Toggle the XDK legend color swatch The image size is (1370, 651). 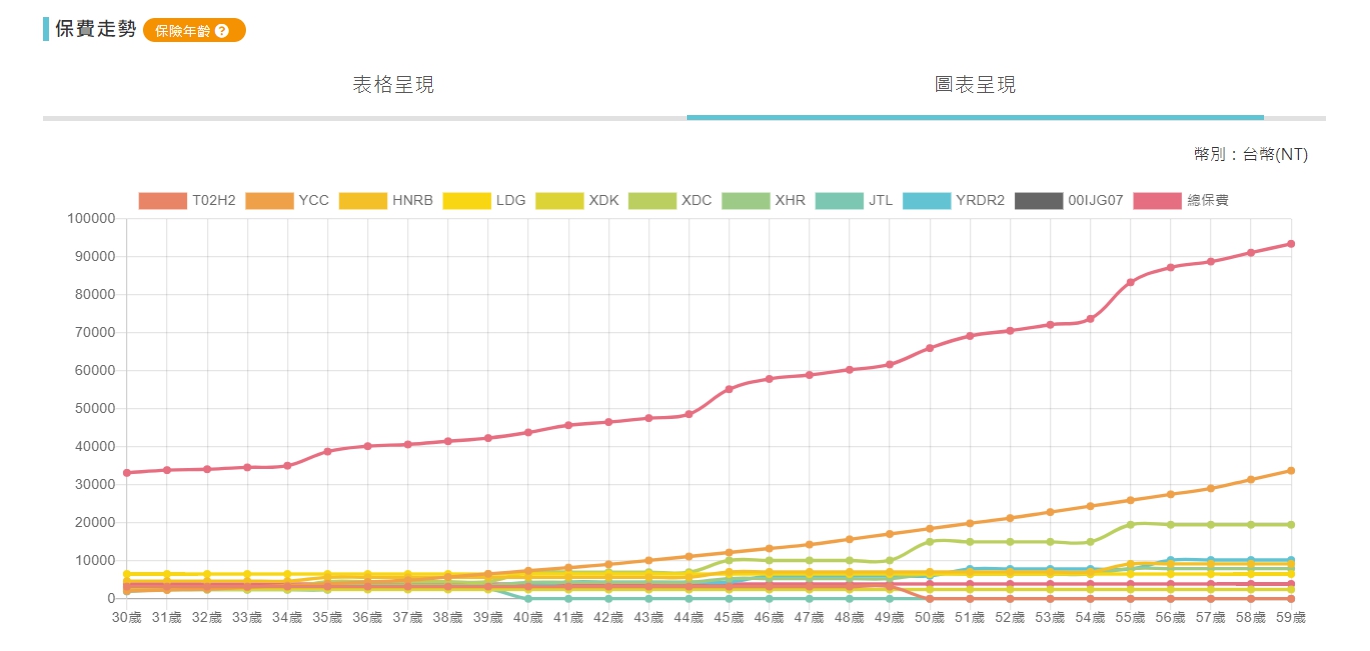[x=559, y=201]
